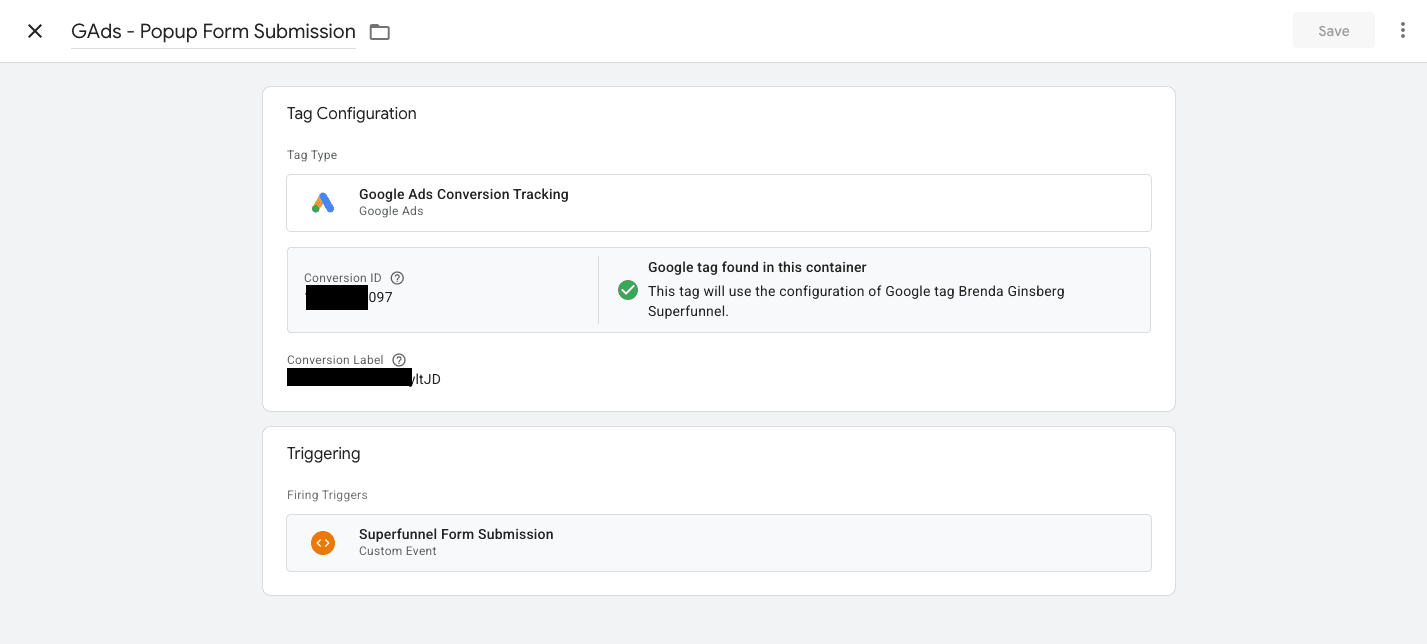Screen dimensions: 1427x644
Task: Open help icon next to Conversion Label
Action: point(399,360)
